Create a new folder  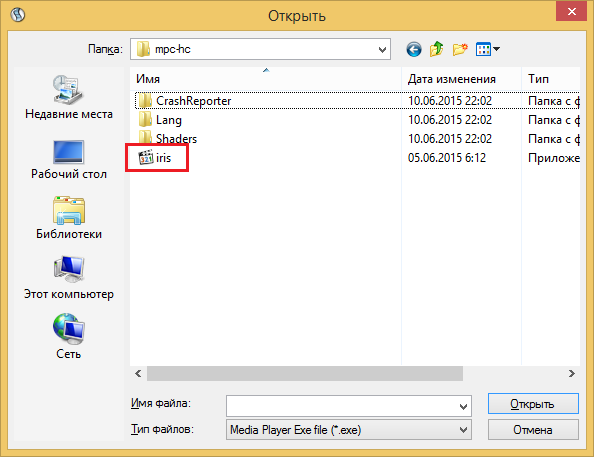tap(460, 49)
